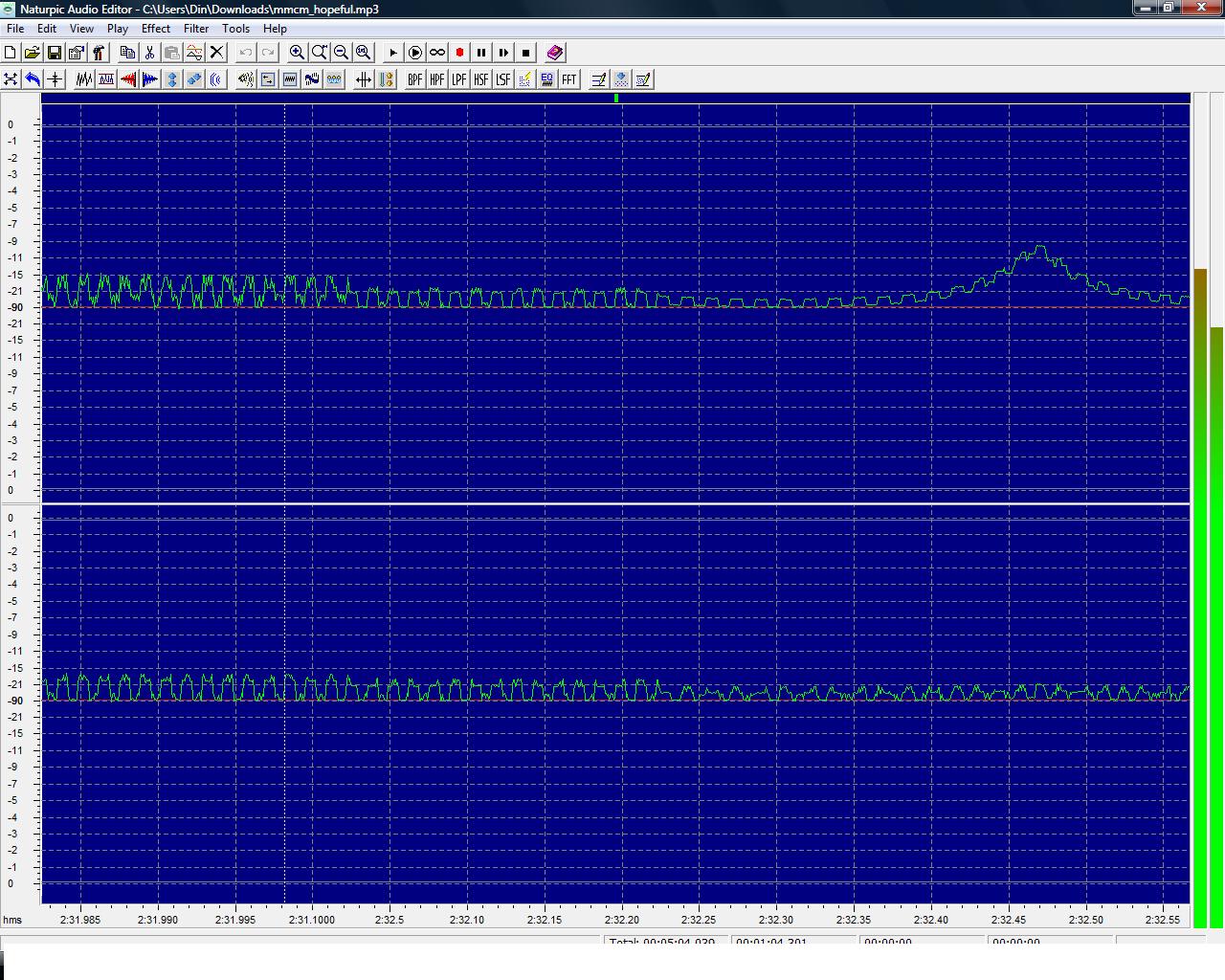This screenshot has height=980, width=1225.
Task: Click the hms label beside the time ruler
Action: point(11,920)
